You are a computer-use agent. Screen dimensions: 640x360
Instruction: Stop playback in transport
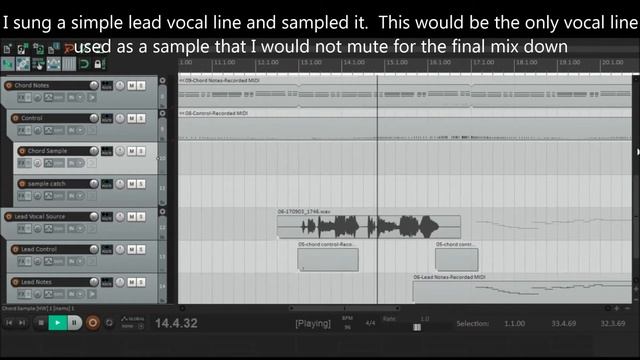click(41, 323)
